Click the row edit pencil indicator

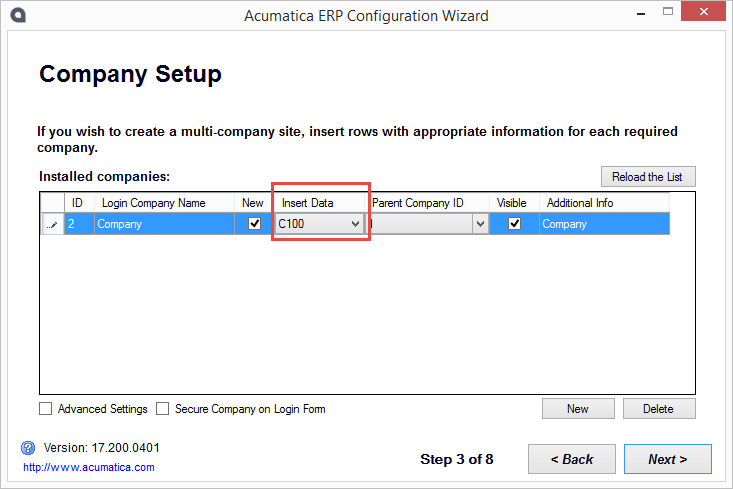tap(52, 224)
